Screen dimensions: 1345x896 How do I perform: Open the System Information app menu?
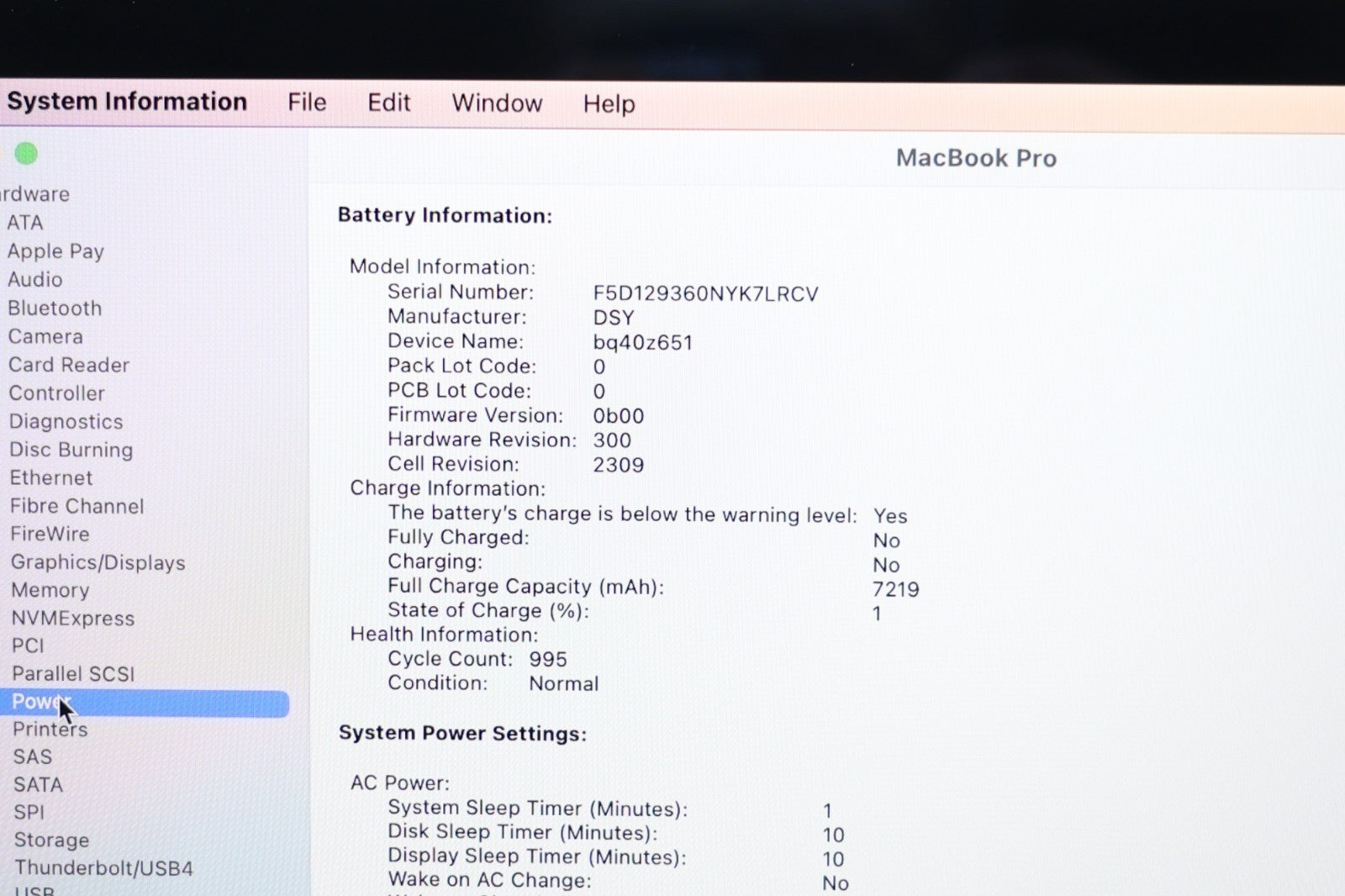[x=127, y=102]
